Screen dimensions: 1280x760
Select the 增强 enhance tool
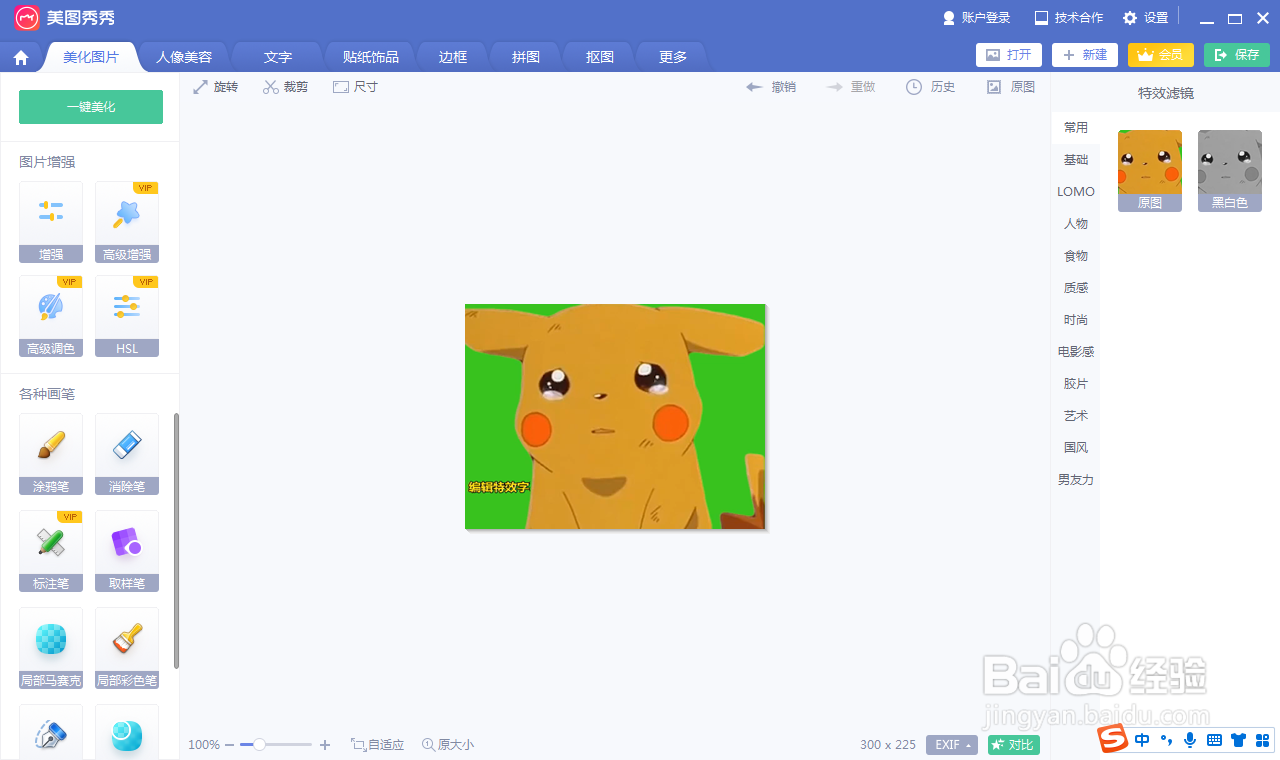[x=51, y=222]
